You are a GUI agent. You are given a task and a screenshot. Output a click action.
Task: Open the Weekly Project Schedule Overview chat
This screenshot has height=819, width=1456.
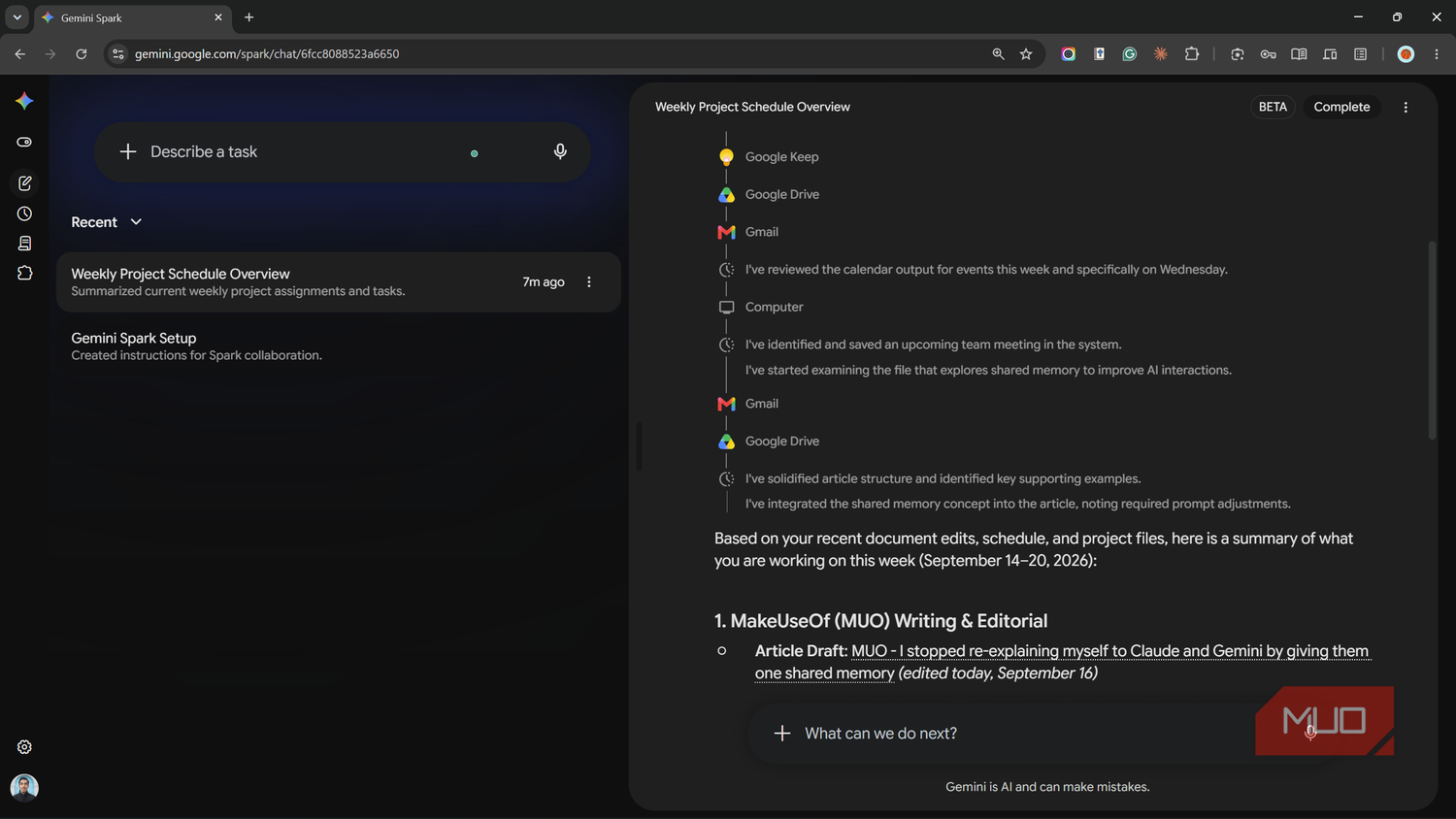(x=339, y=282)
